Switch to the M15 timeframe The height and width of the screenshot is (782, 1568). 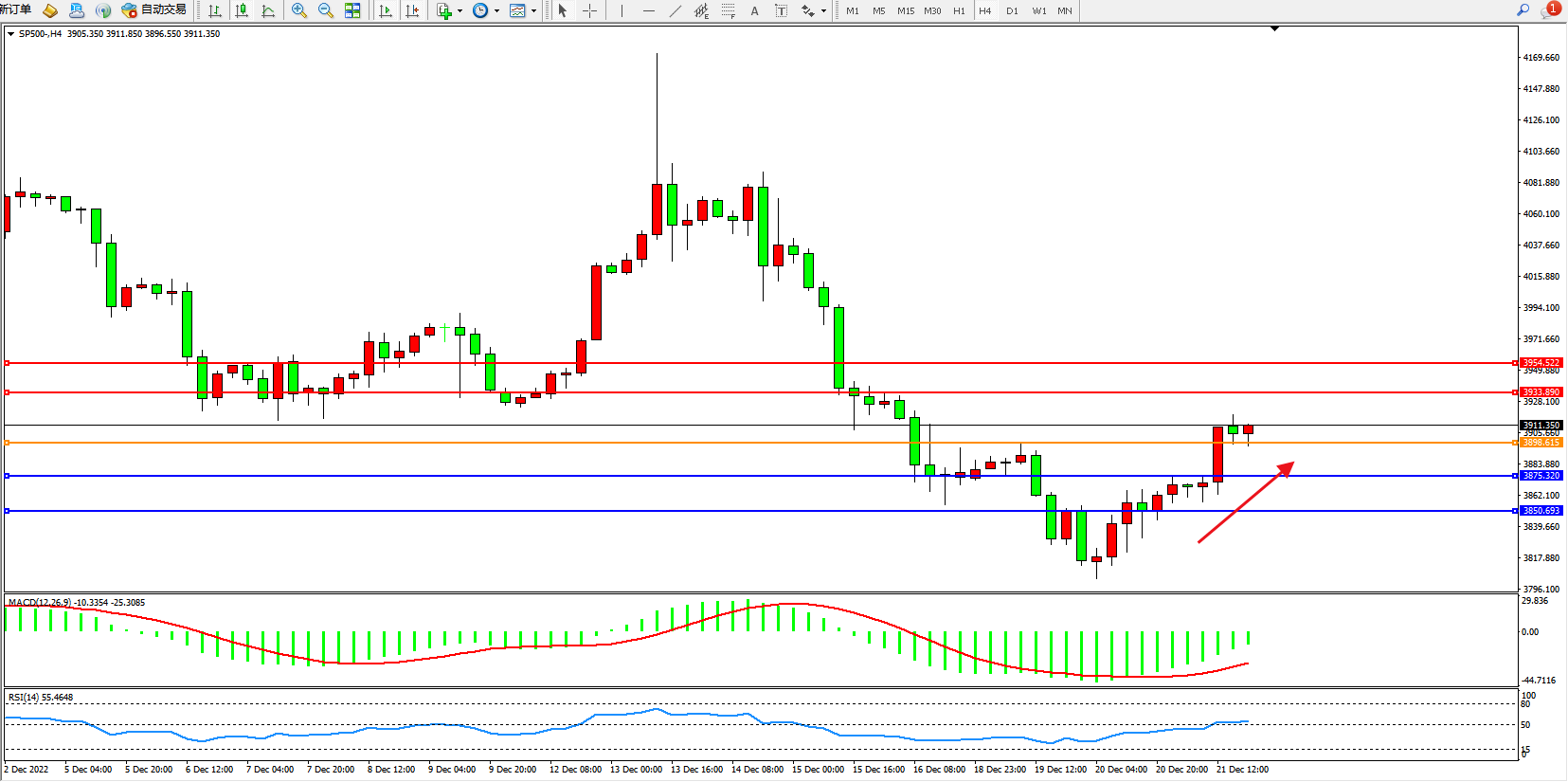pyautogui.click(x=906, y=10)
